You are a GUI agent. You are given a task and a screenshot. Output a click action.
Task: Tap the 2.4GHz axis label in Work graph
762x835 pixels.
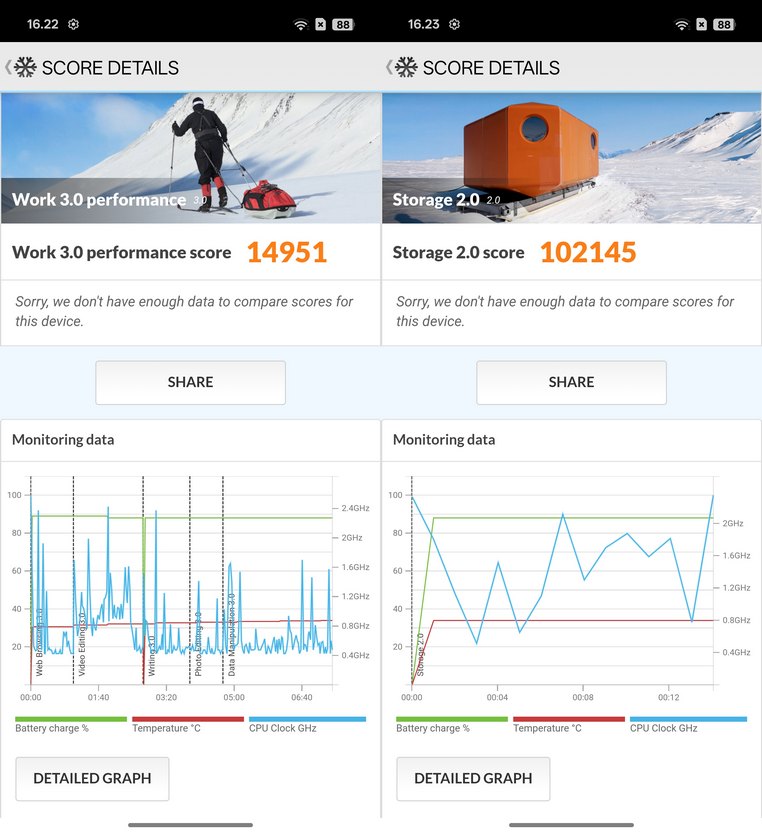pos(355,508)
